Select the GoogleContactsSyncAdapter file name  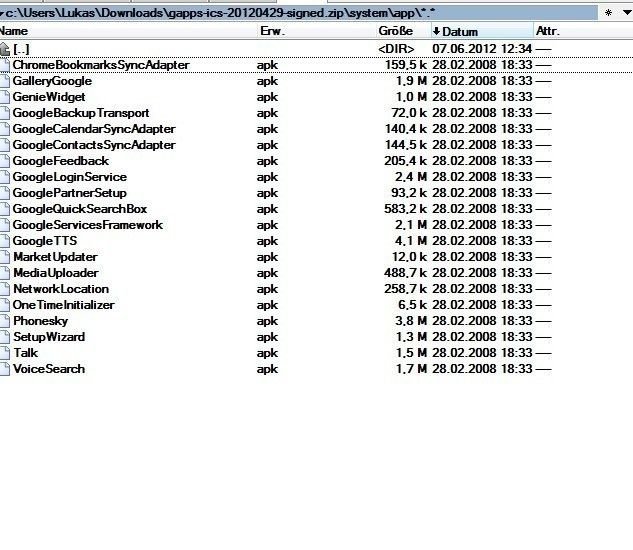click(x=94, y=145)
